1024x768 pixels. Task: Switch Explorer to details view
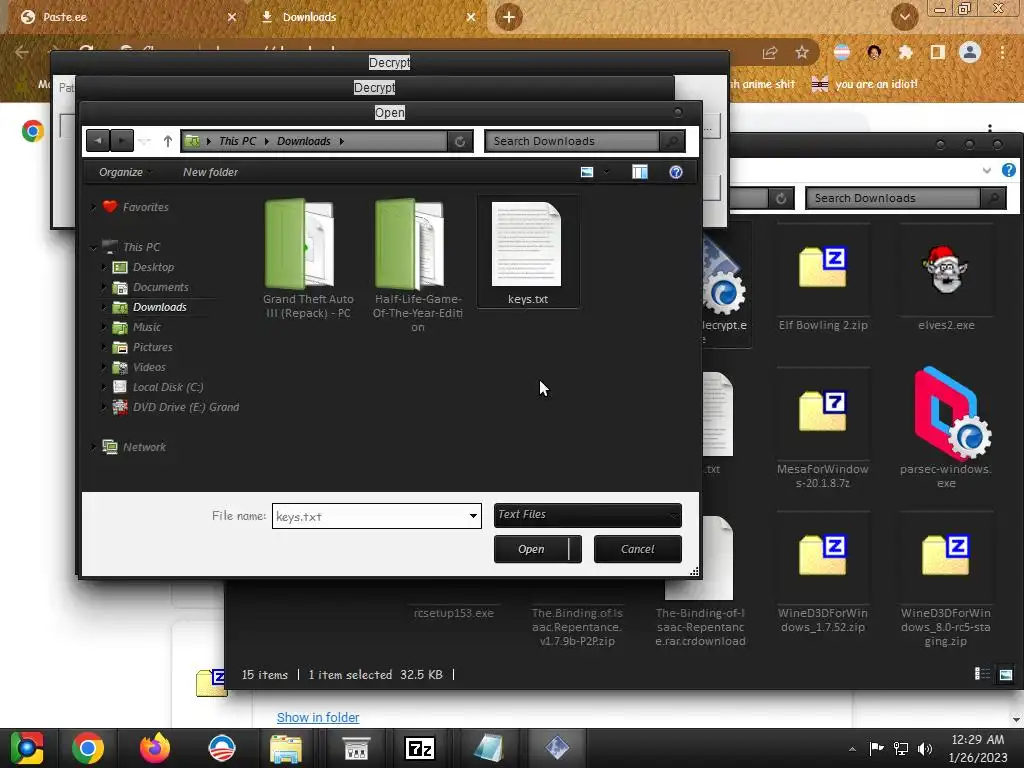(x=982, y=674)
